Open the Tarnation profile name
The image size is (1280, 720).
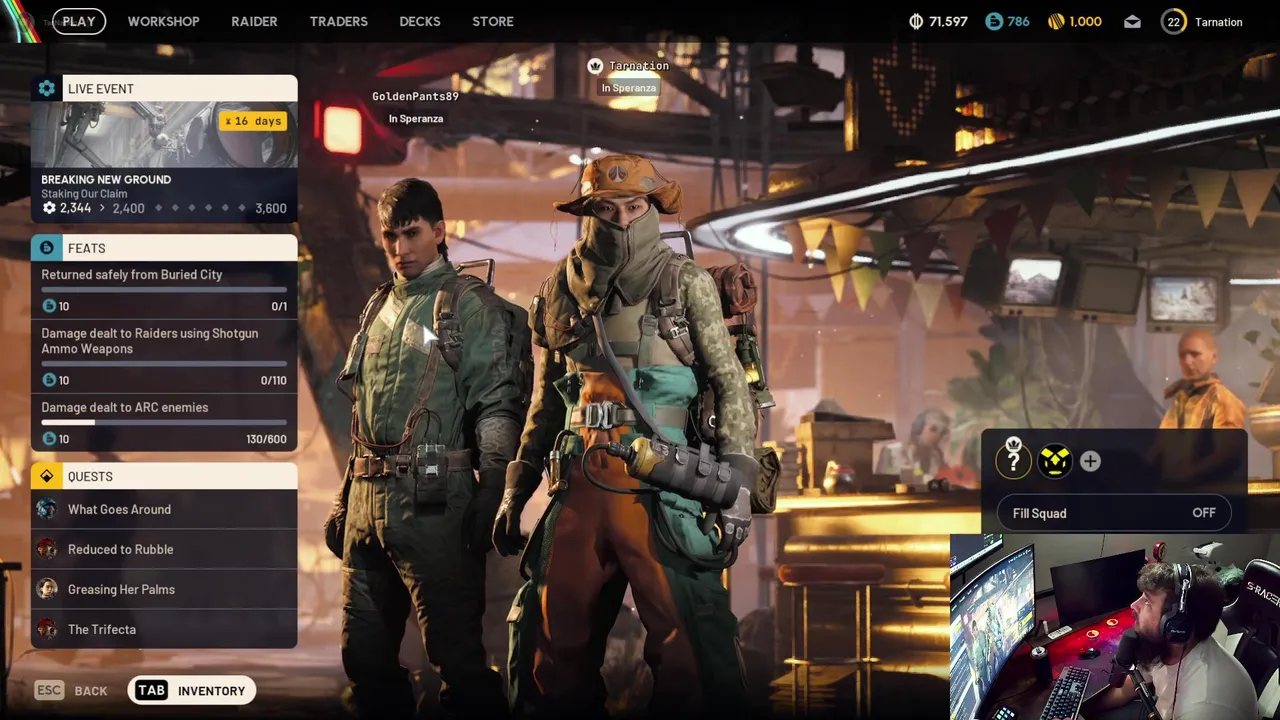tap(1218, 22)
